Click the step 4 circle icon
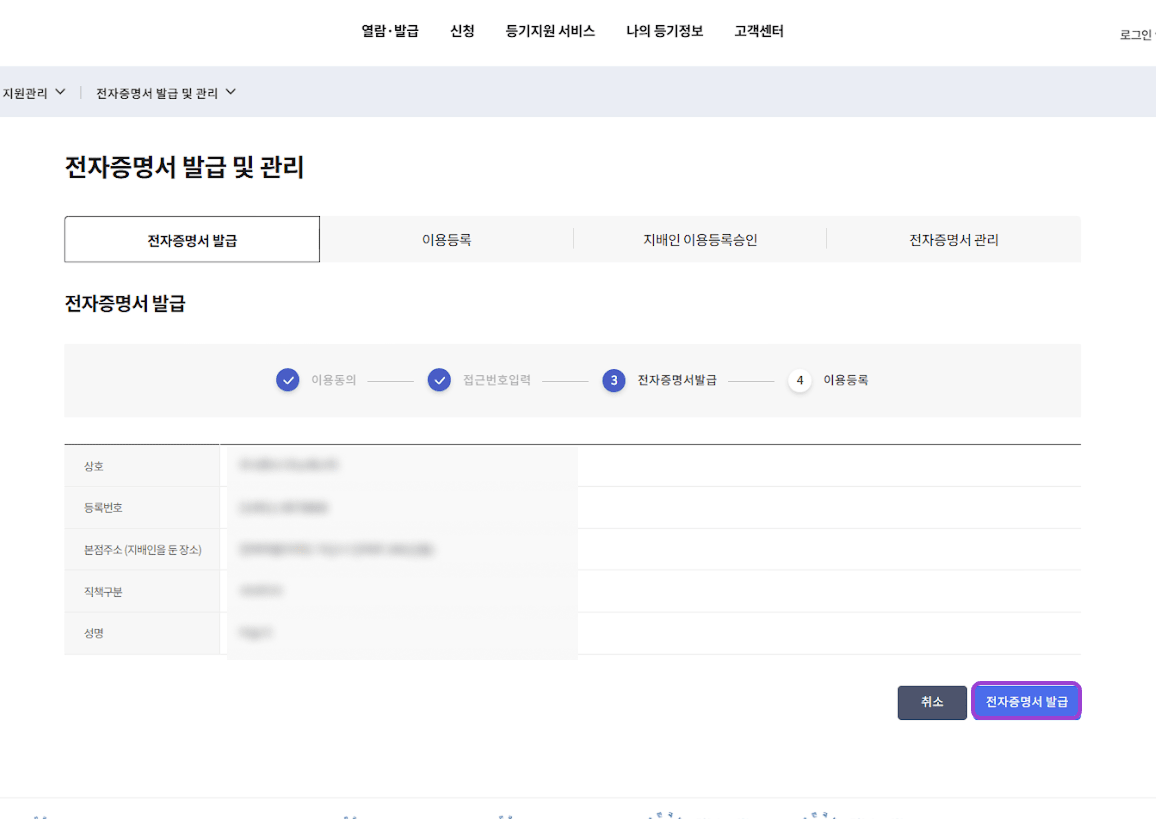Screen dimensions: 1156x819 [800, 380]
